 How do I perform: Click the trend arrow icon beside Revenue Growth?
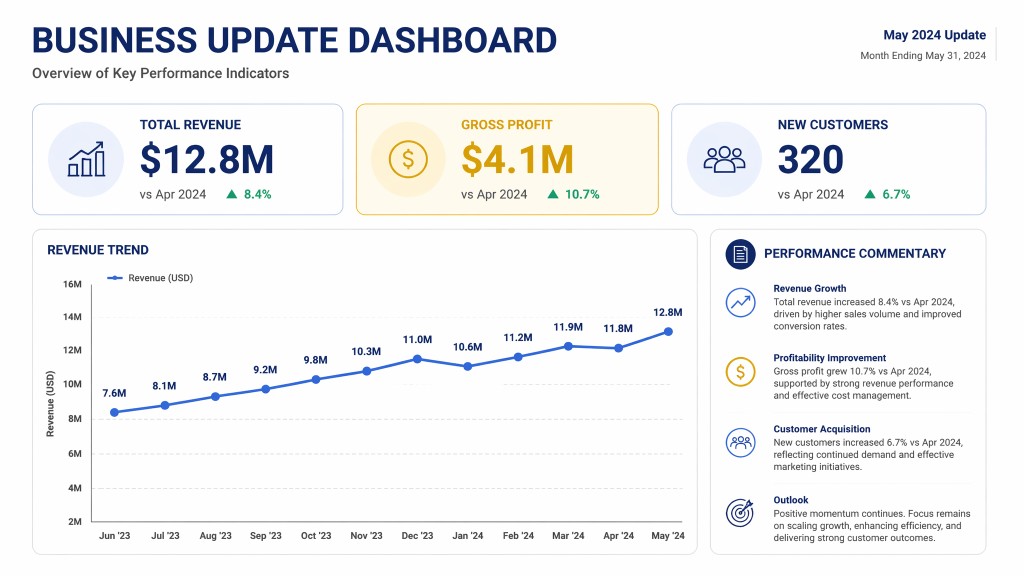[x=741, y=302]
